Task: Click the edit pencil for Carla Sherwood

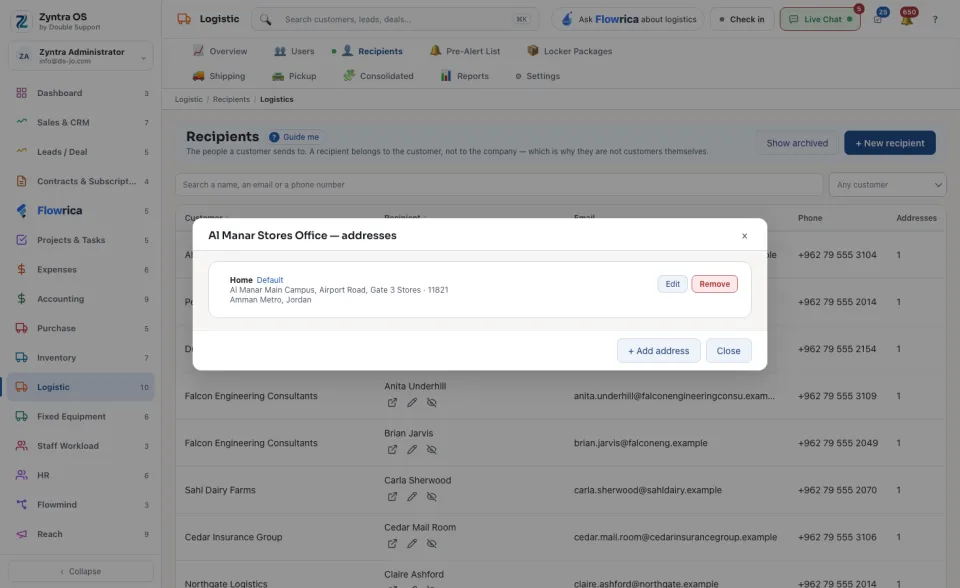Action: coord(412,497)
